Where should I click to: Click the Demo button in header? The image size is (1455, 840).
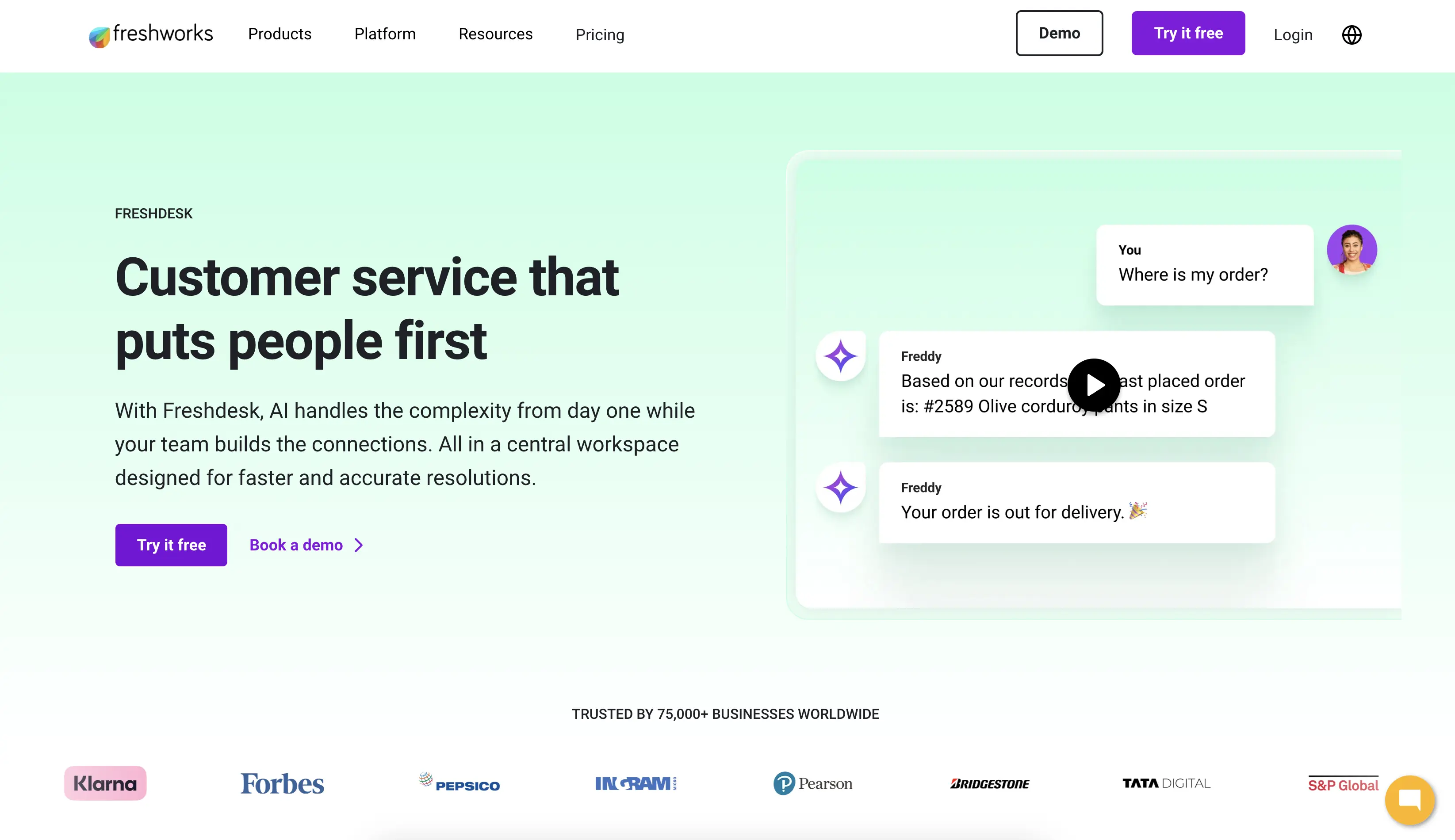tap(1059, 34)
